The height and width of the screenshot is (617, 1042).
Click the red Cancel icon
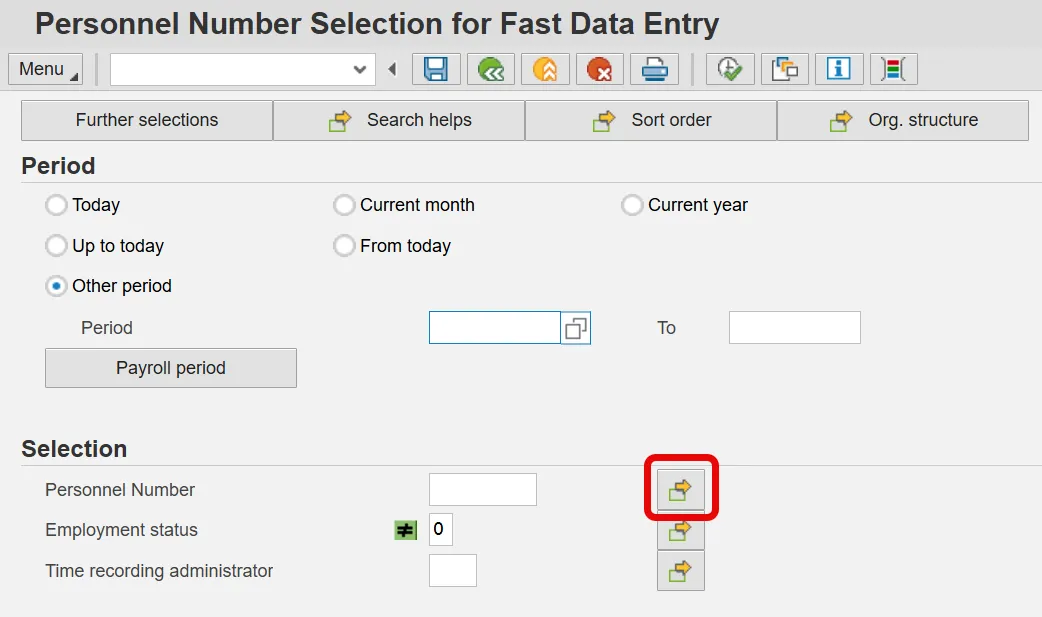(x=599, y=69)
